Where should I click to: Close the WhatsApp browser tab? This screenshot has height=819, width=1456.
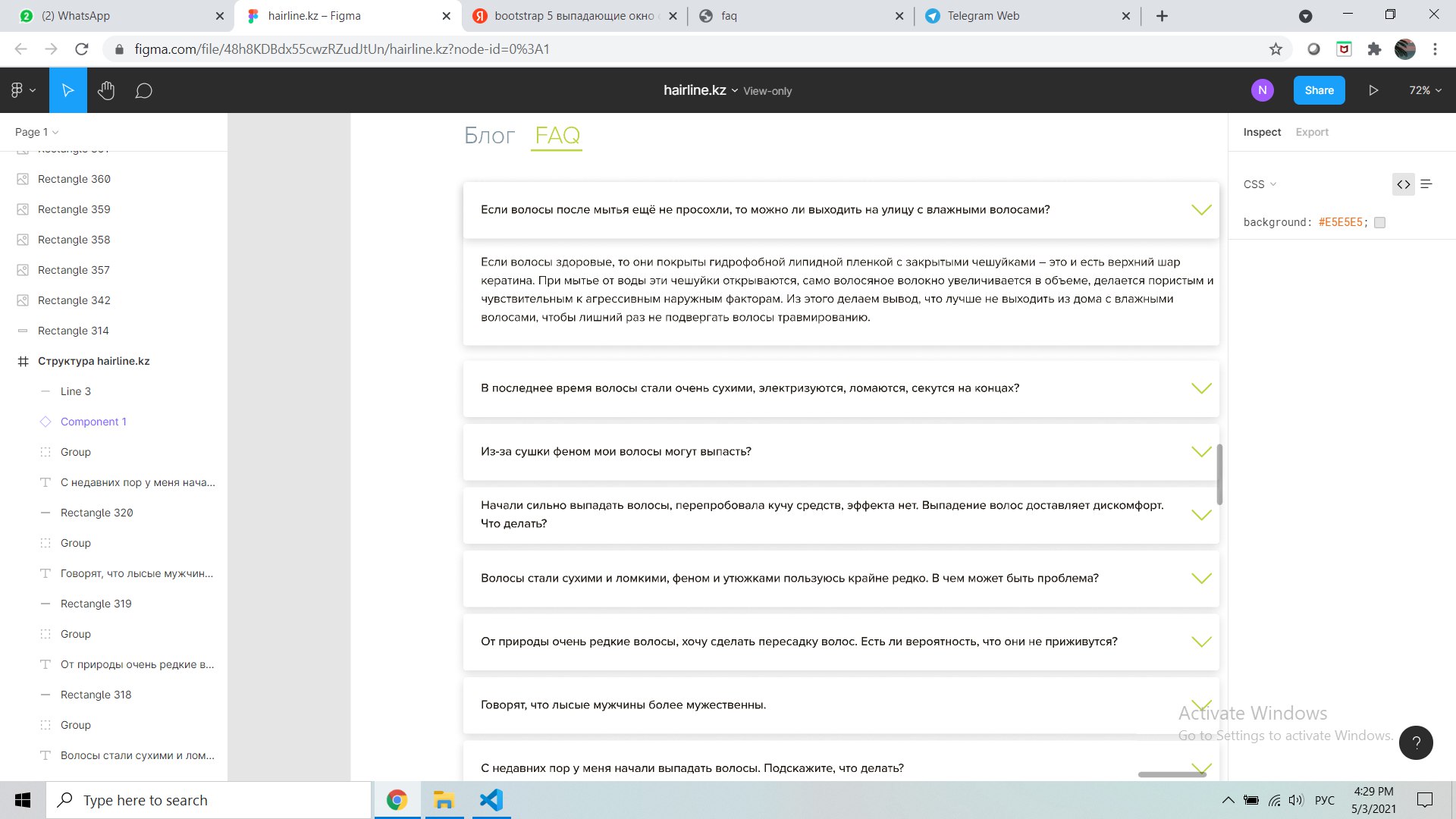219,16
